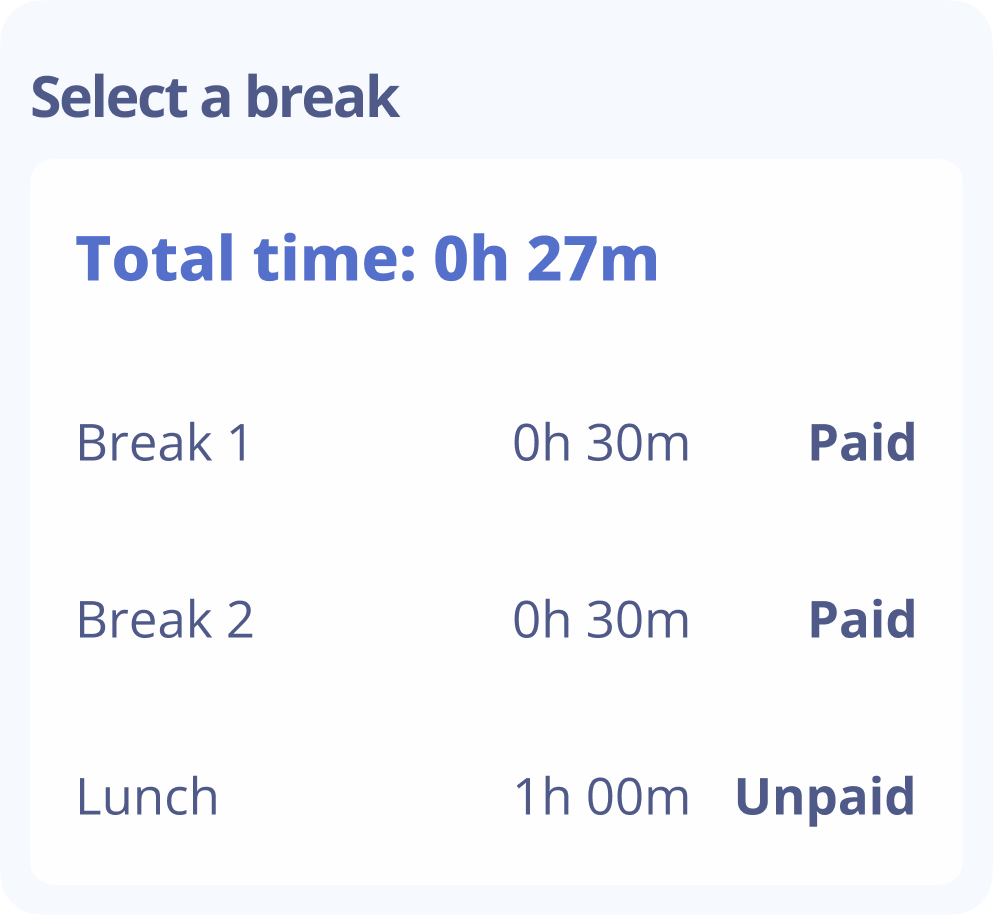Viewport: 993px width, 915px height.
Task: Click the Break 2 duration 0h 30m
Action: click(x=601, y=620)
